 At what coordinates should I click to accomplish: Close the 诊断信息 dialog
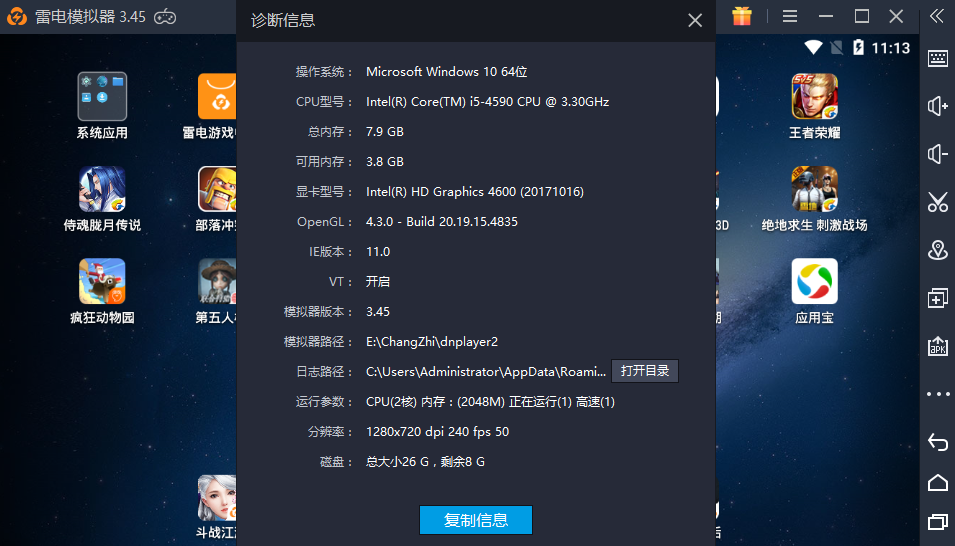695,20
